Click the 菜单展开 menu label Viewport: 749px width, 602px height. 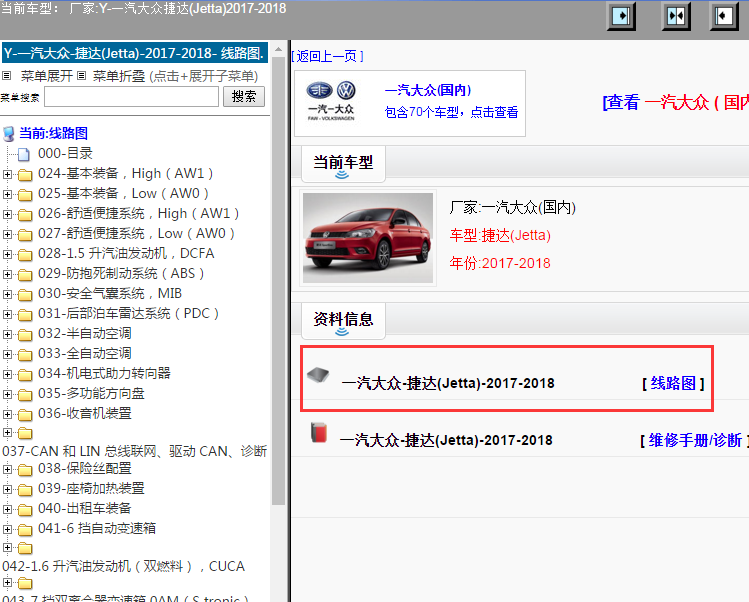point(46,75)
